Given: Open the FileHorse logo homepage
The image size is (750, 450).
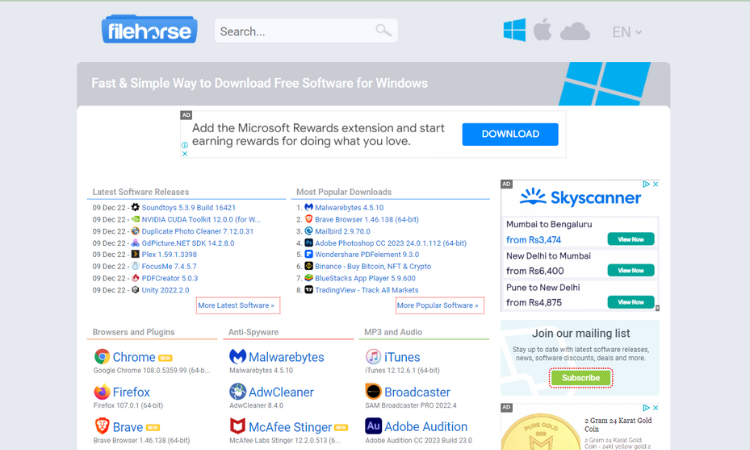Looking at the screenshot, I should point(149,30).
